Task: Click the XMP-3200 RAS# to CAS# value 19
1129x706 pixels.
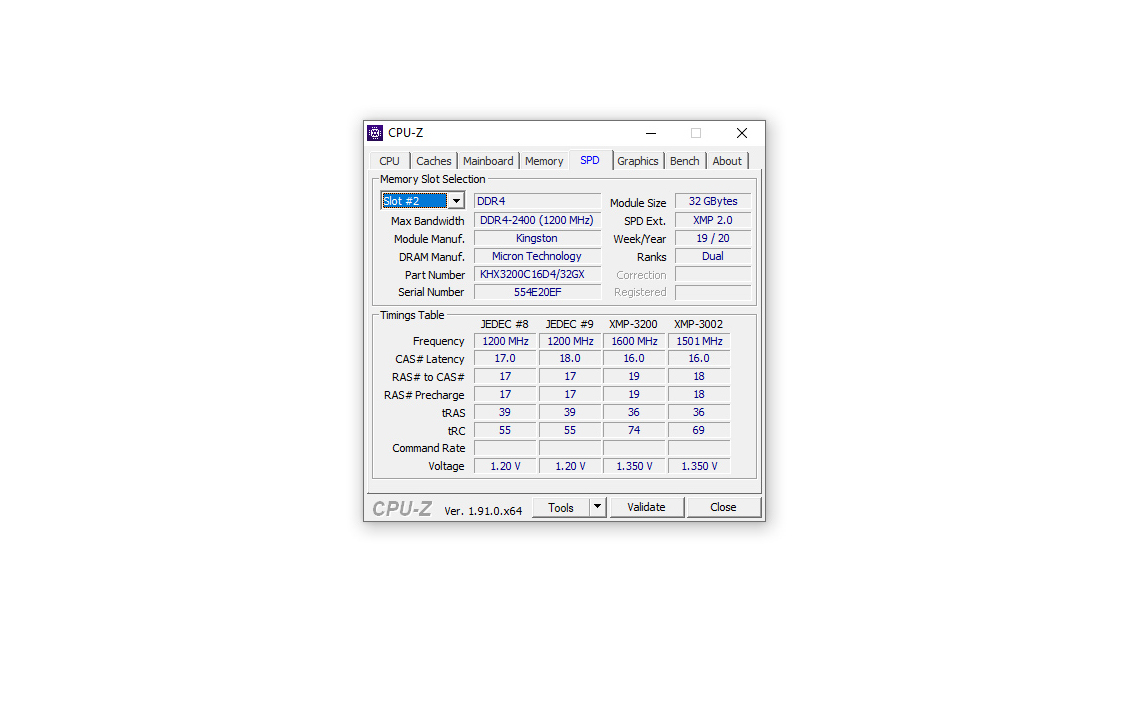Action: coord(634,376)
